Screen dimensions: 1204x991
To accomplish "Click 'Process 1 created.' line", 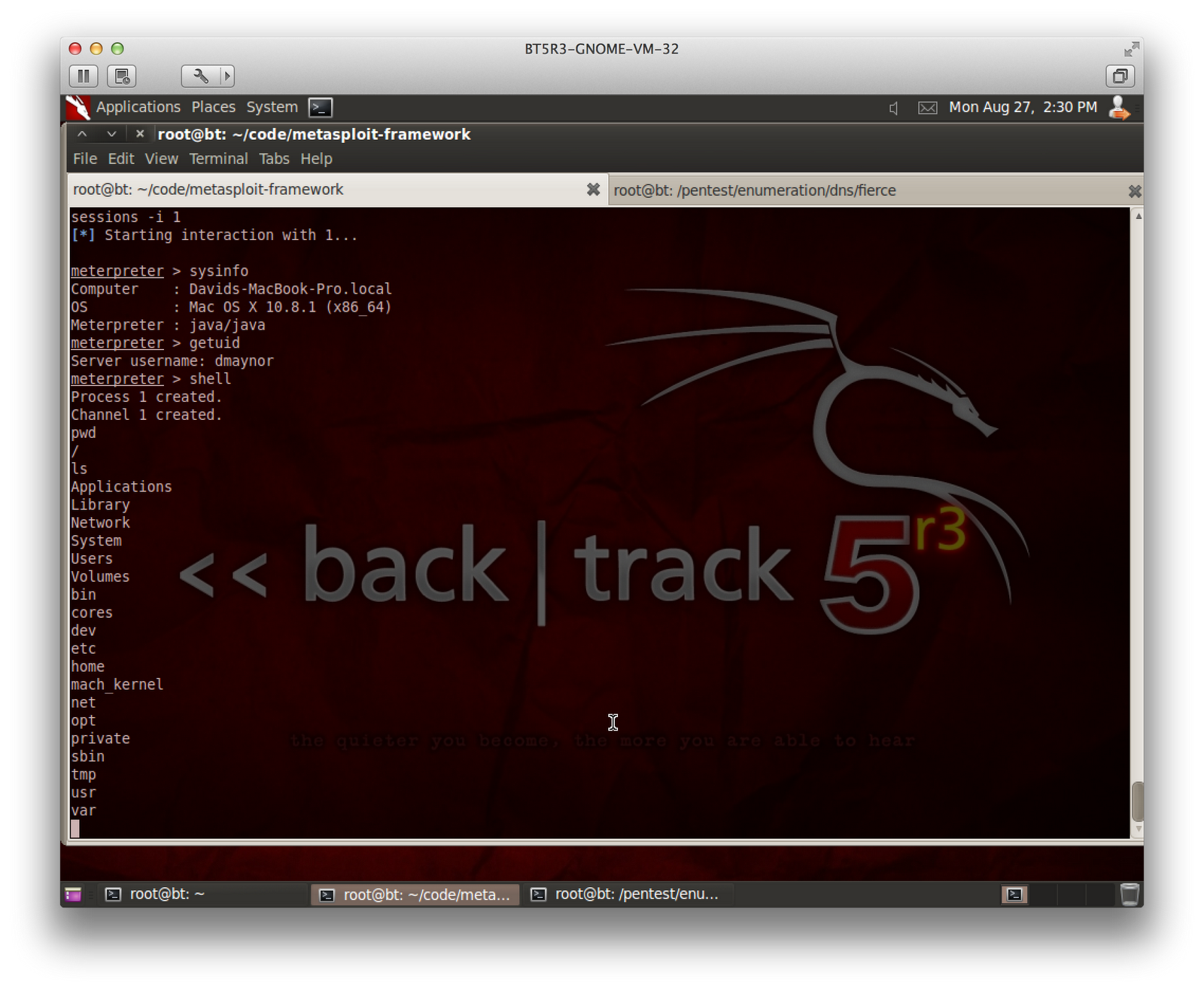I will click(x=147, y=397).
